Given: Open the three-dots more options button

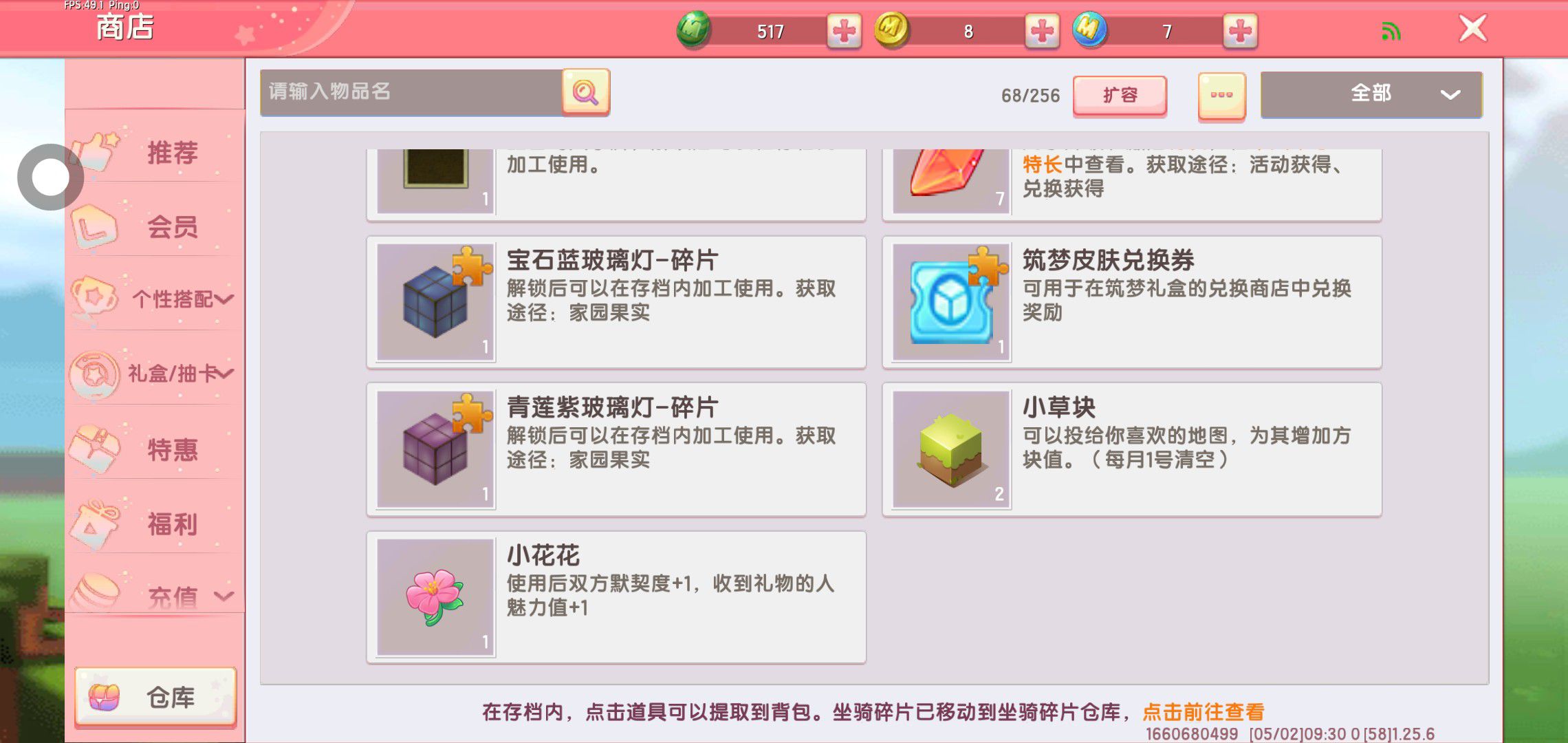Looking at the screenshot, I should pyautogui.click(x=1221, y=96).
